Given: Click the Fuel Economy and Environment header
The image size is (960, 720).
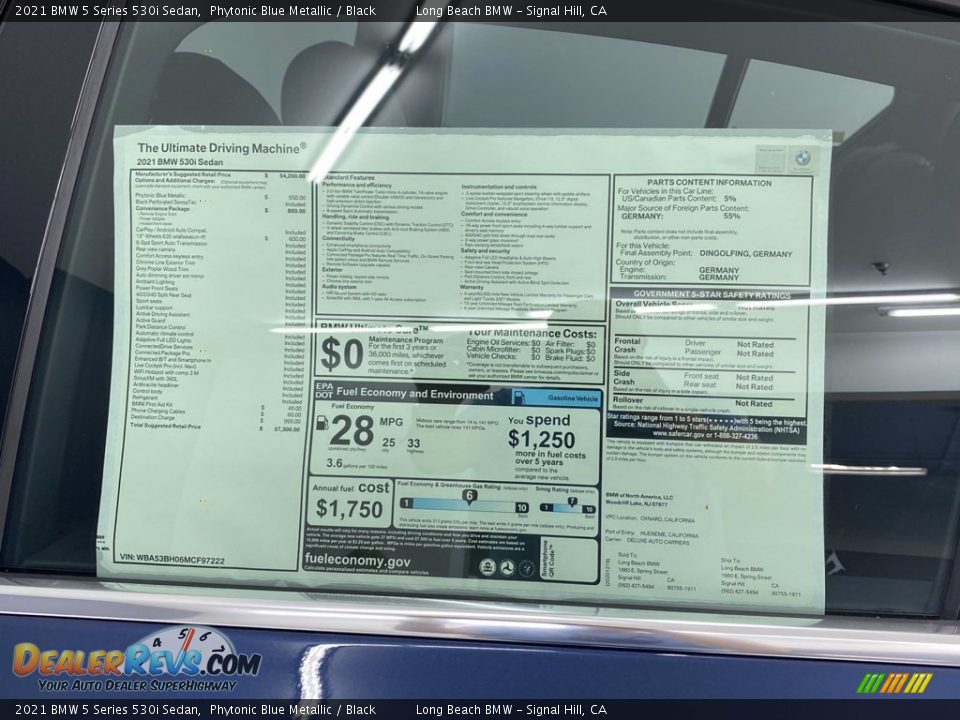Looking at the screenshot, I should tap(414, 394).
